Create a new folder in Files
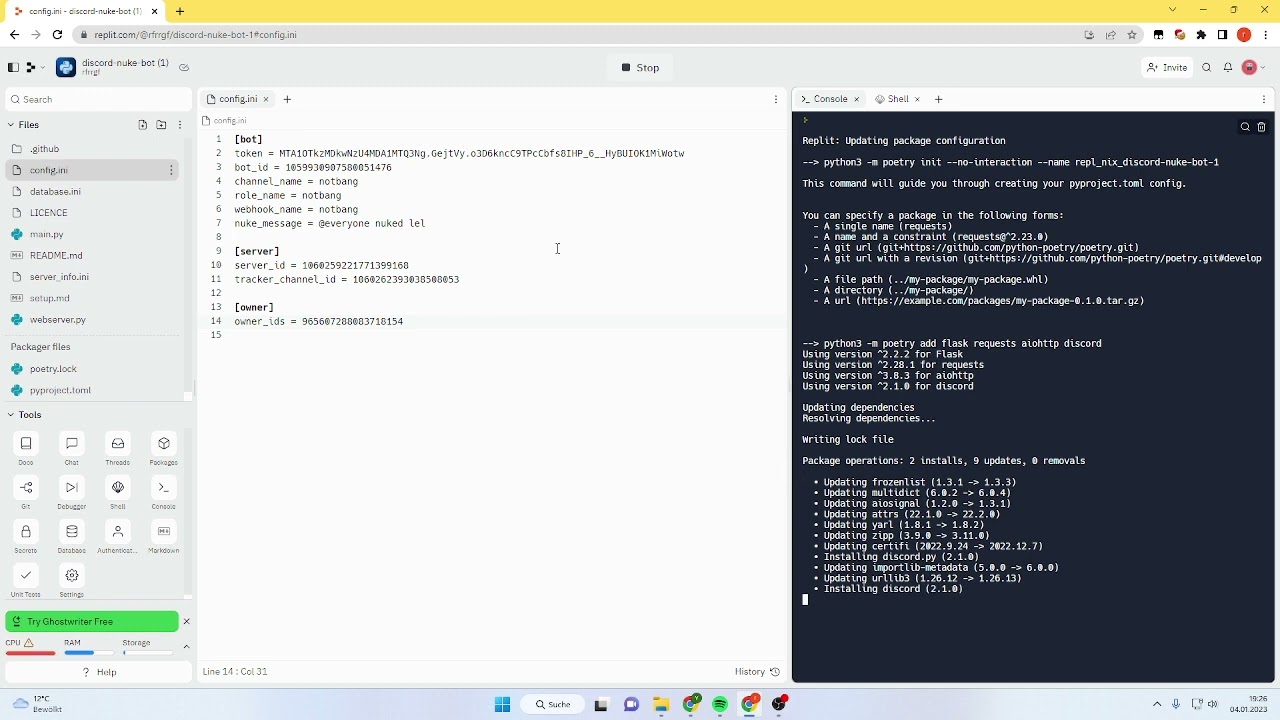1280x720 pixels. [161, 125]
